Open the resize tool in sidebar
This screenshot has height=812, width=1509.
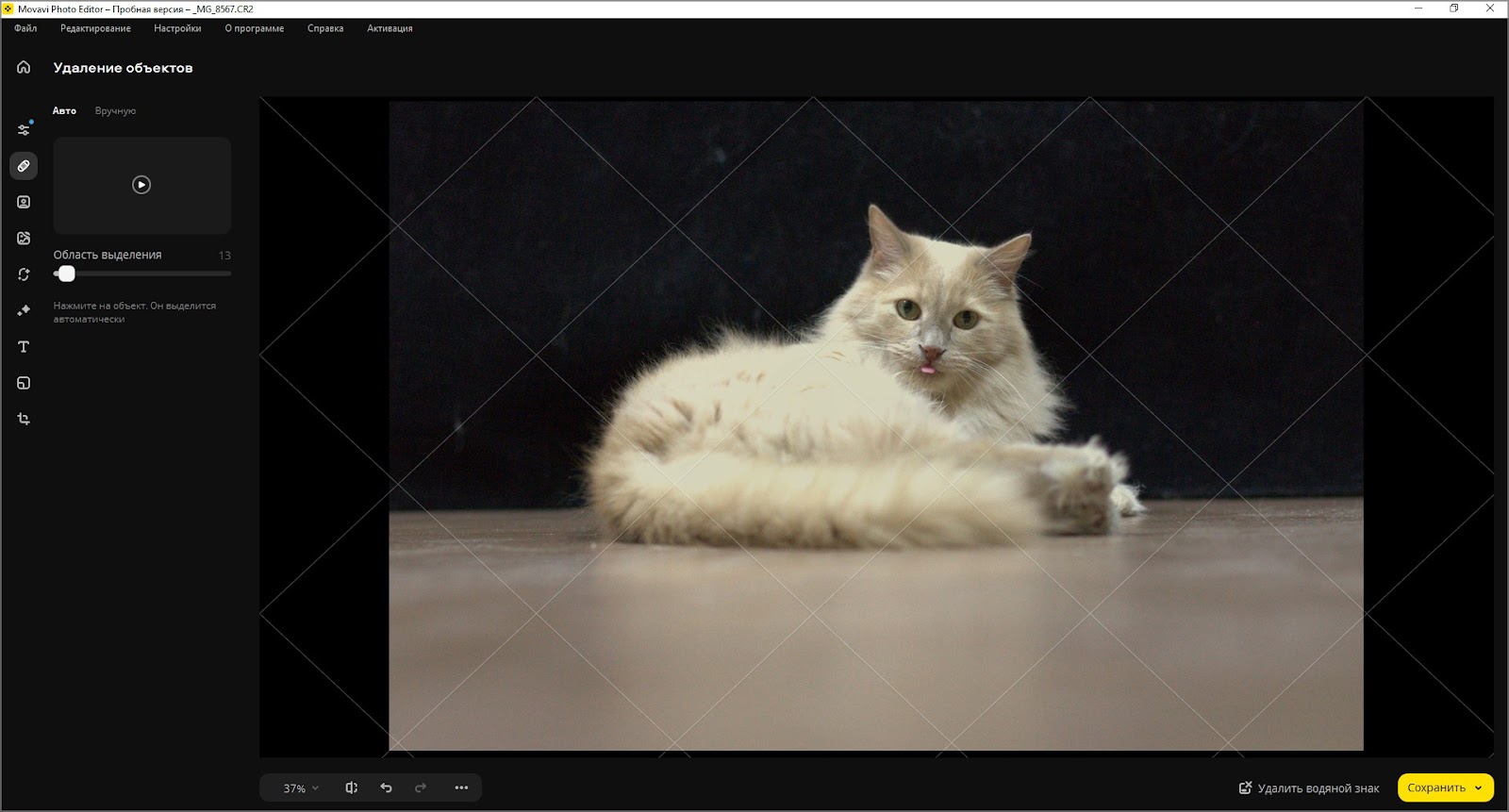(x=24, y=383)
